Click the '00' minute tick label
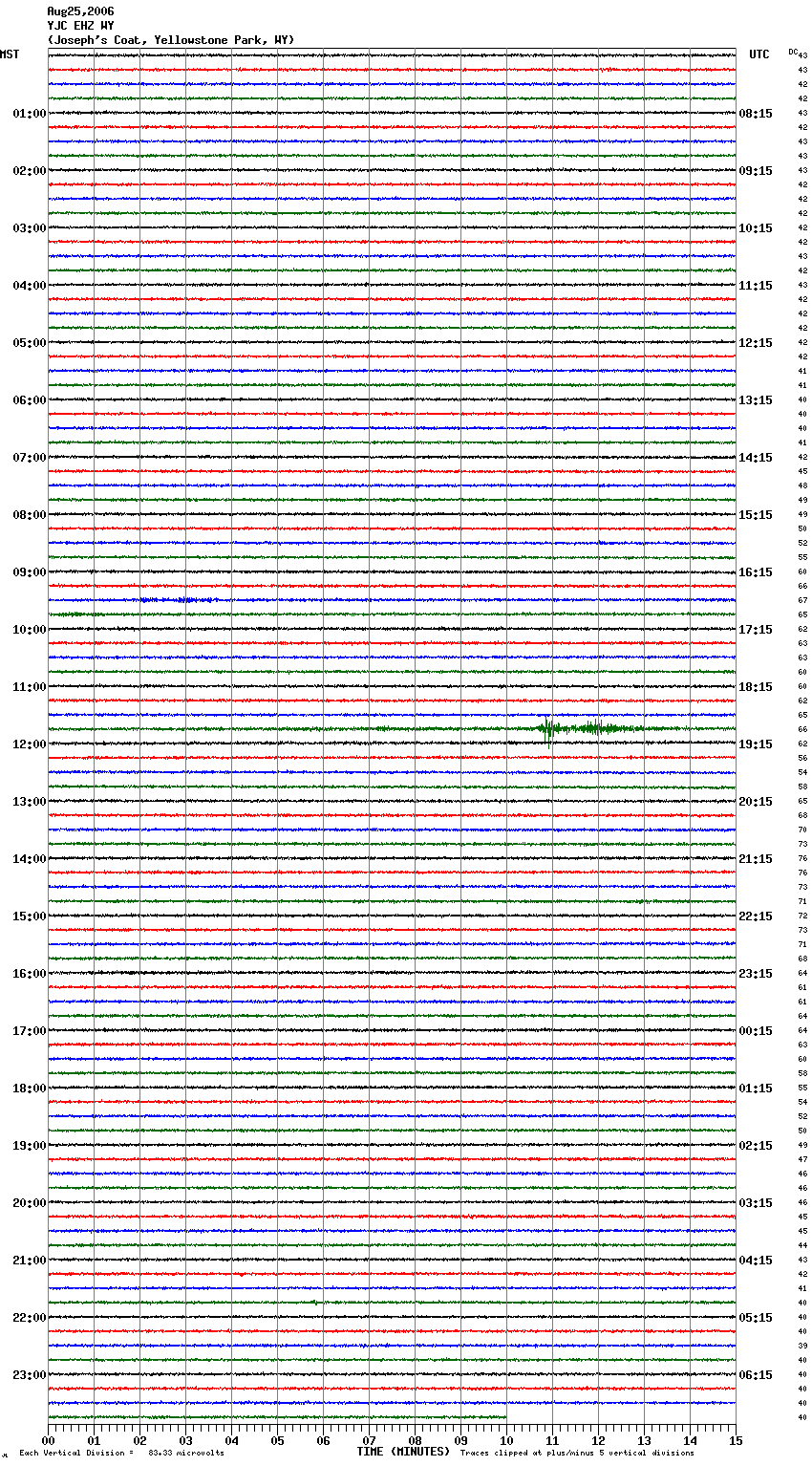The height and width of the screenshot is (1466, 812). (x=48, y=1440)
